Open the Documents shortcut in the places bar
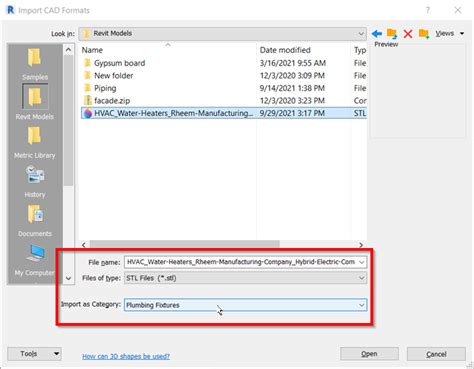Image resolution: width=474 pixels, height=369 pixels. click(35, 221)
